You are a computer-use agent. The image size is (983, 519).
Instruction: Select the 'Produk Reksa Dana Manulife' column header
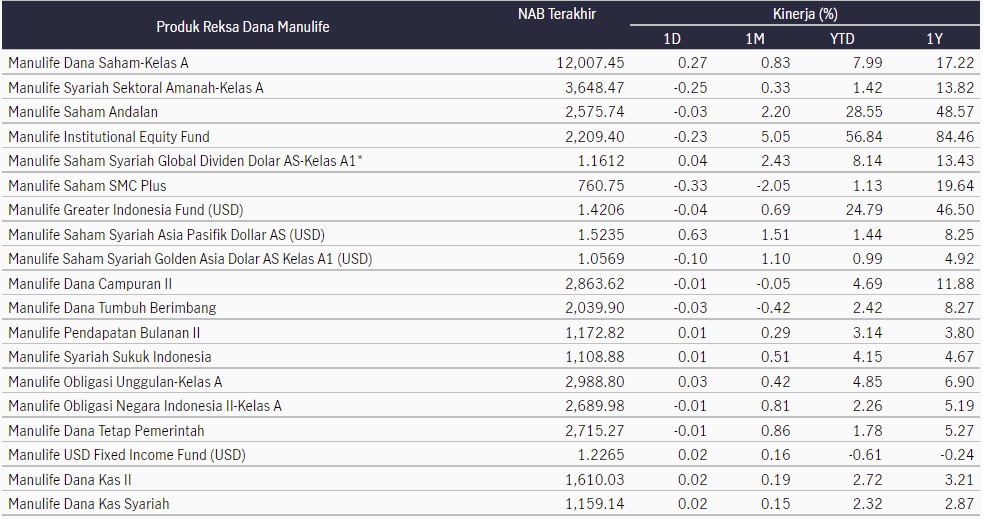[x=243, y=27]
